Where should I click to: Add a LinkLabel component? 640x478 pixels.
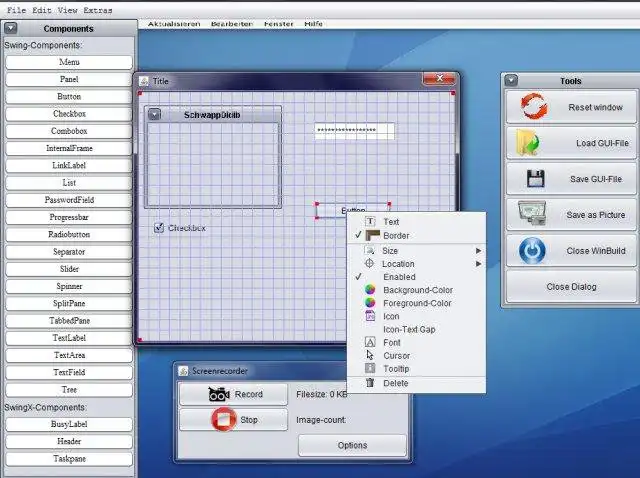click(69, 165)
